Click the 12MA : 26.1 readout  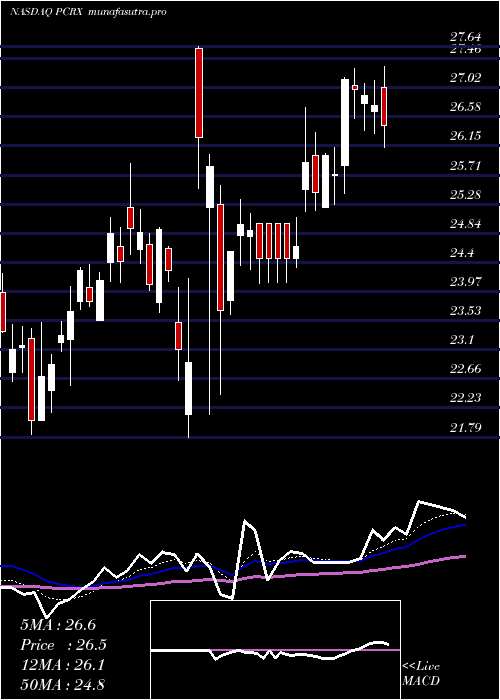[x=62, y=665]
